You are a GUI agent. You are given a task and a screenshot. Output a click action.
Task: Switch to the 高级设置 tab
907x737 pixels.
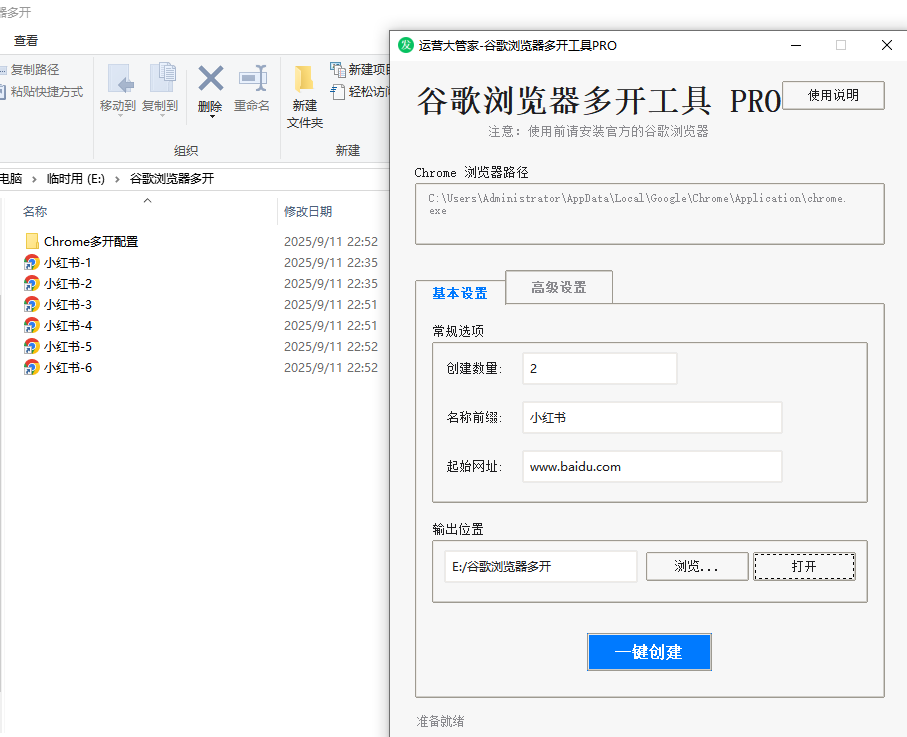pyautogui.click(x=559, y=287)
